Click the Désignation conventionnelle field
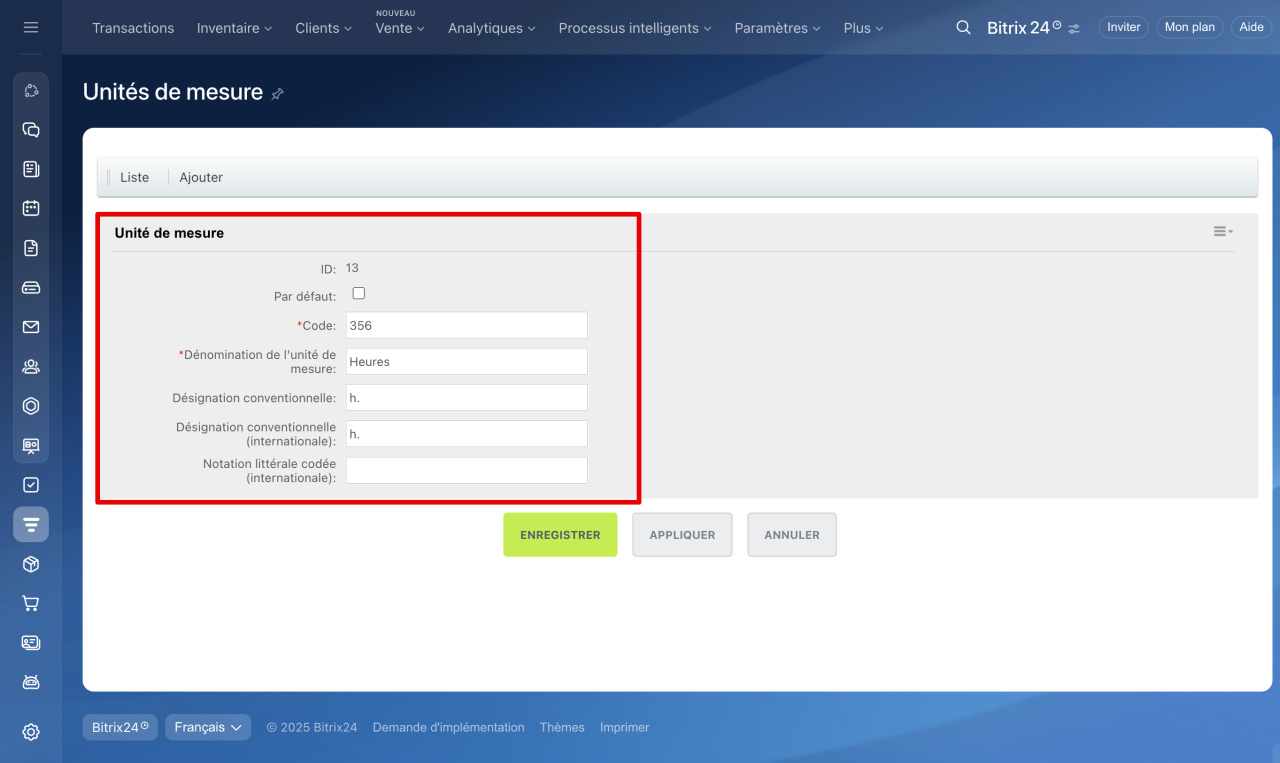Image resolution: width=1280 pixels, height=763 pixels. coord(466,397)
